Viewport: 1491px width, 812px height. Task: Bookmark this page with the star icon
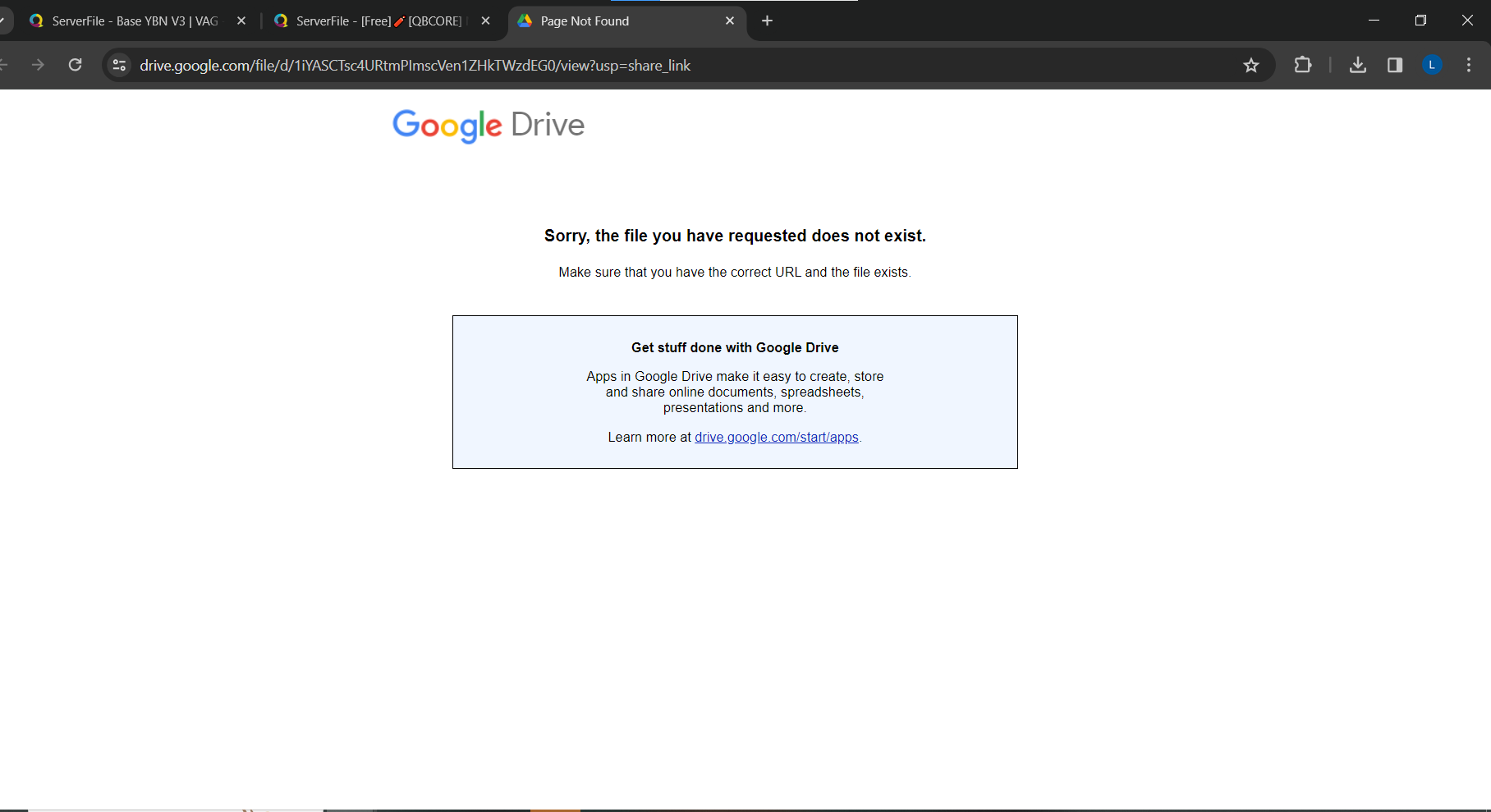pos(1250,65)
